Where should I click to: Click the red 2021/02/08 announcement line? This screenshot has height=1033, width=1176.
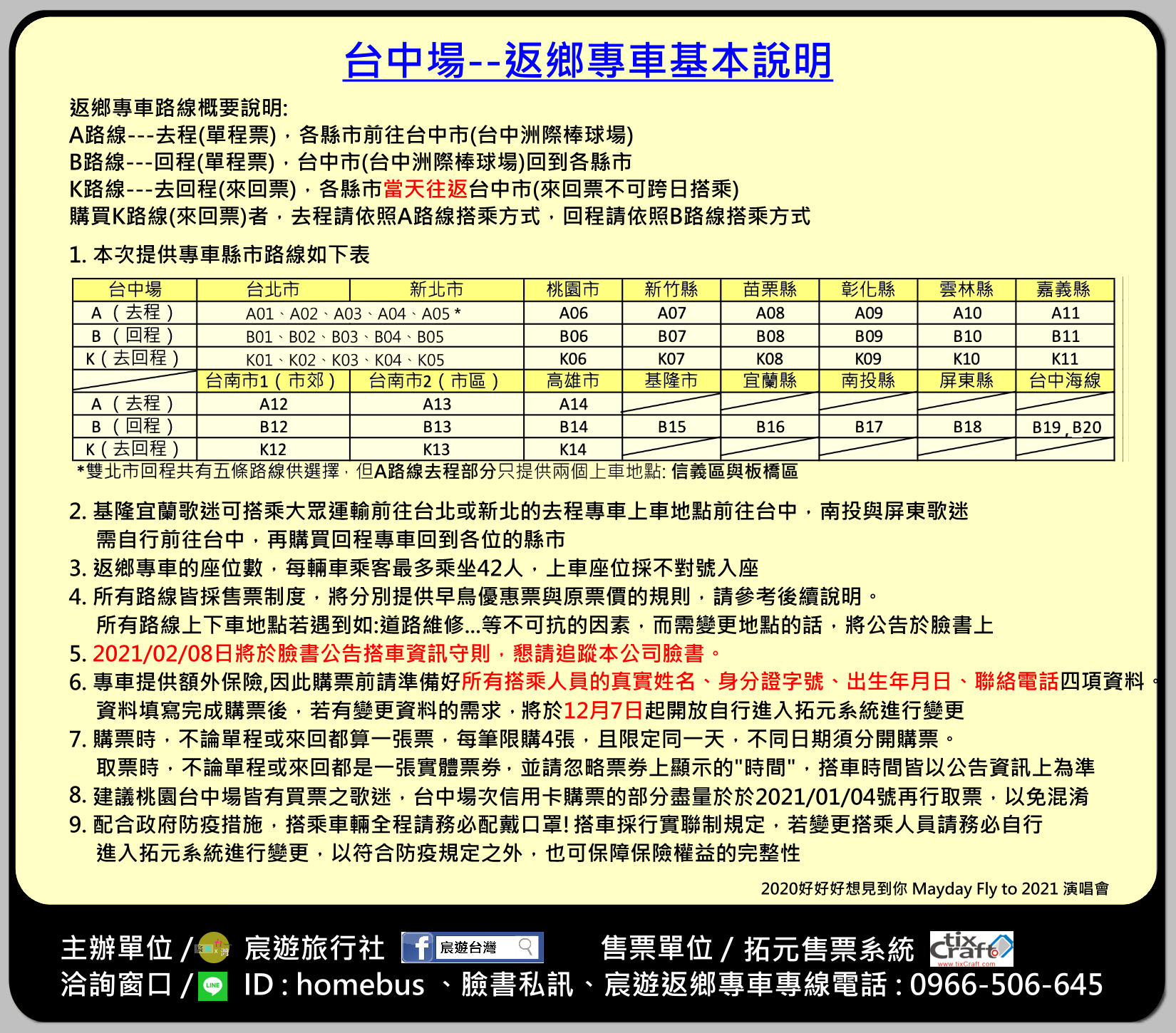(407, 653)
